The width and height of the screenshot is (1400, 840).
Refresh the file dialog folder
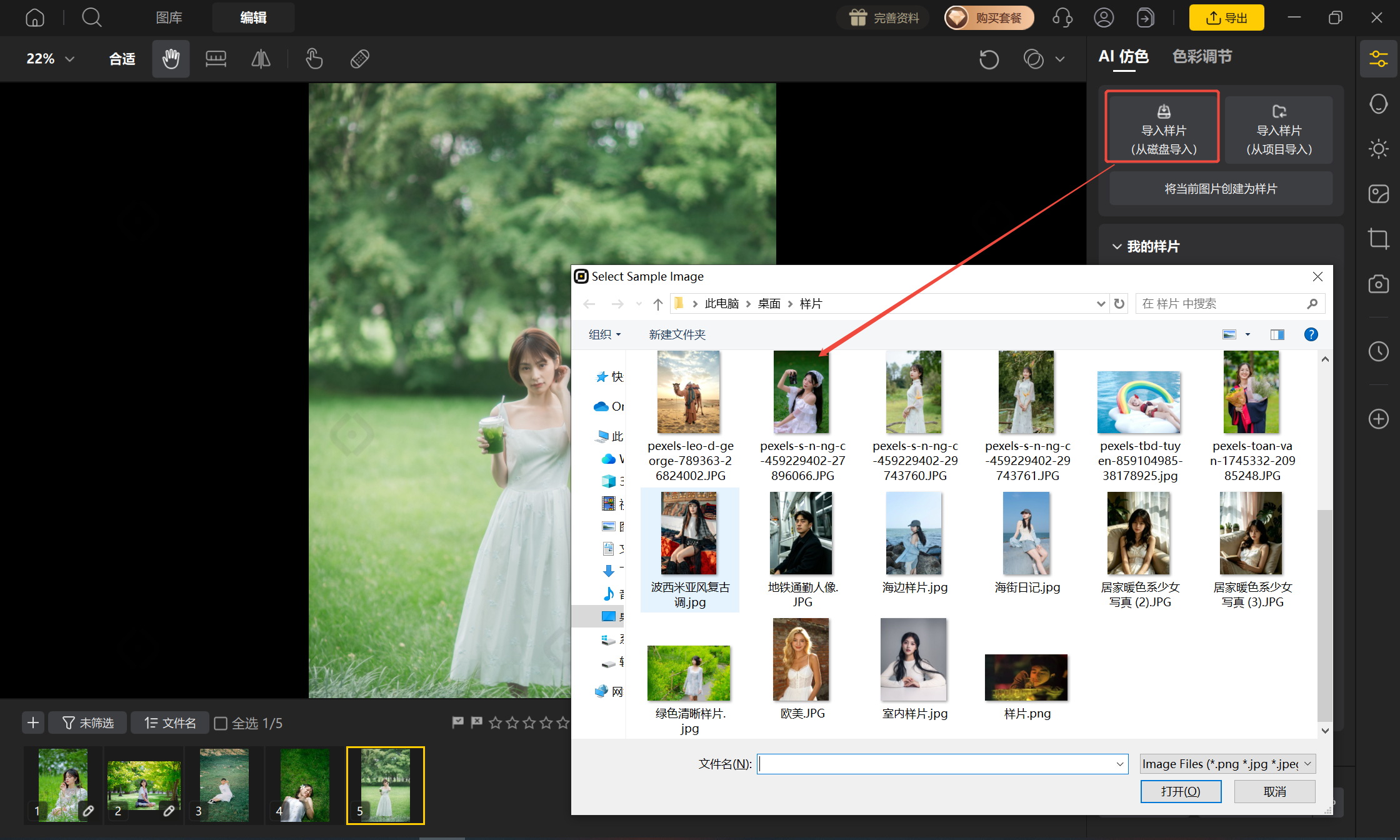(x=1119, y=304)
